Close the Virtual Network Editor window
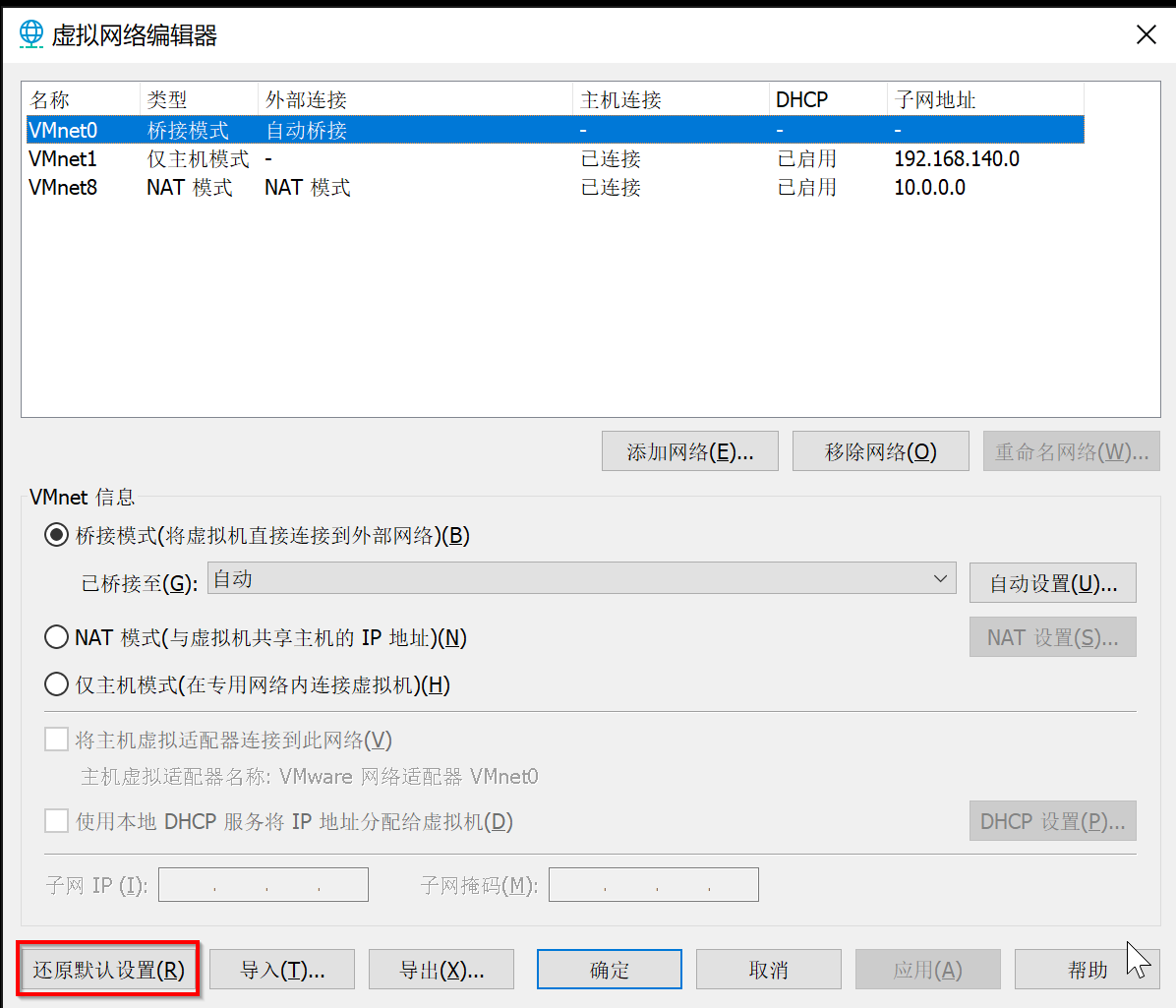1176x1008 pixels. pos(1146,34)
